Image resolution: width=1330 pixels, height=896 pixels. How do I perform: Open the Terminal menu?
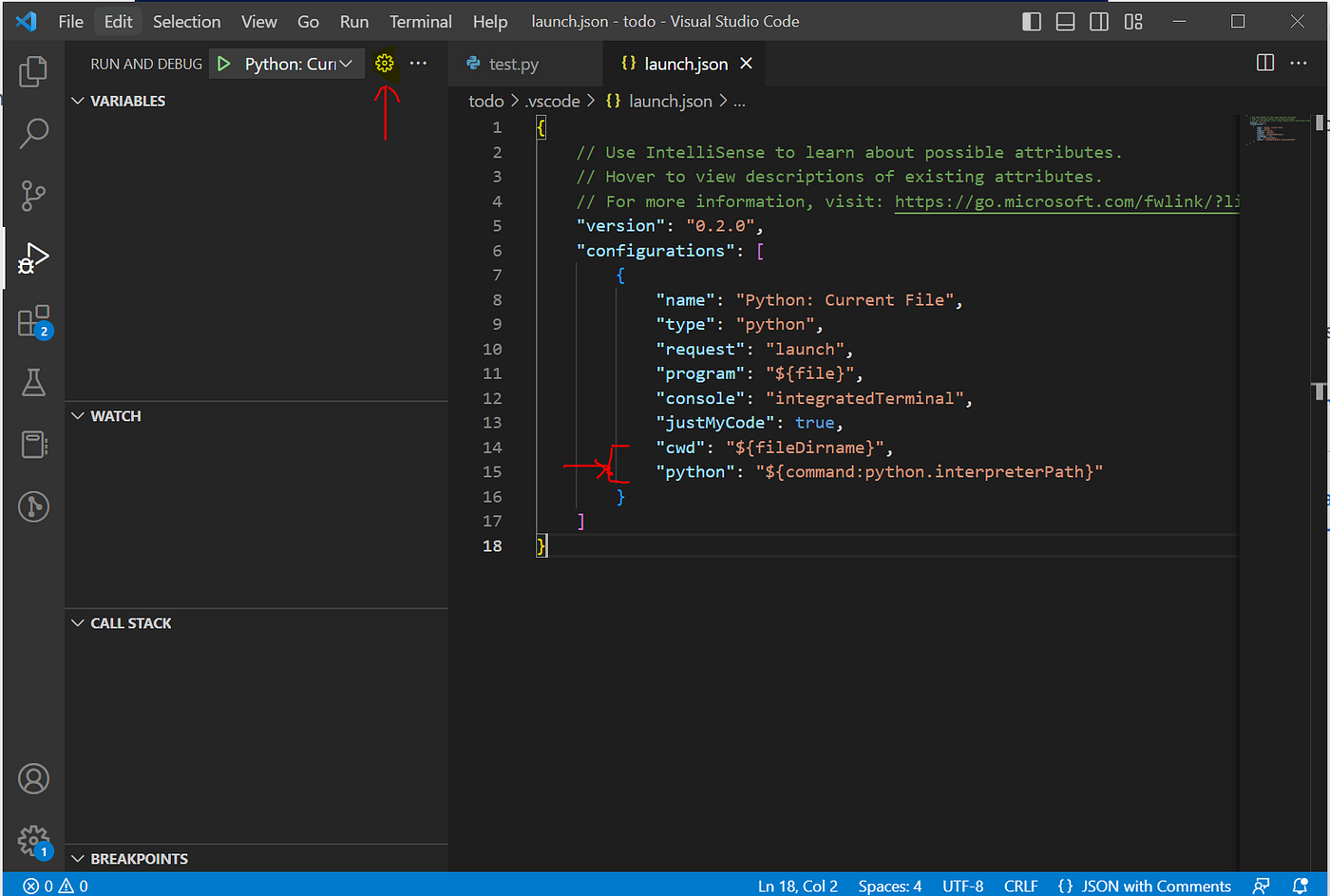tap(421, 21)
